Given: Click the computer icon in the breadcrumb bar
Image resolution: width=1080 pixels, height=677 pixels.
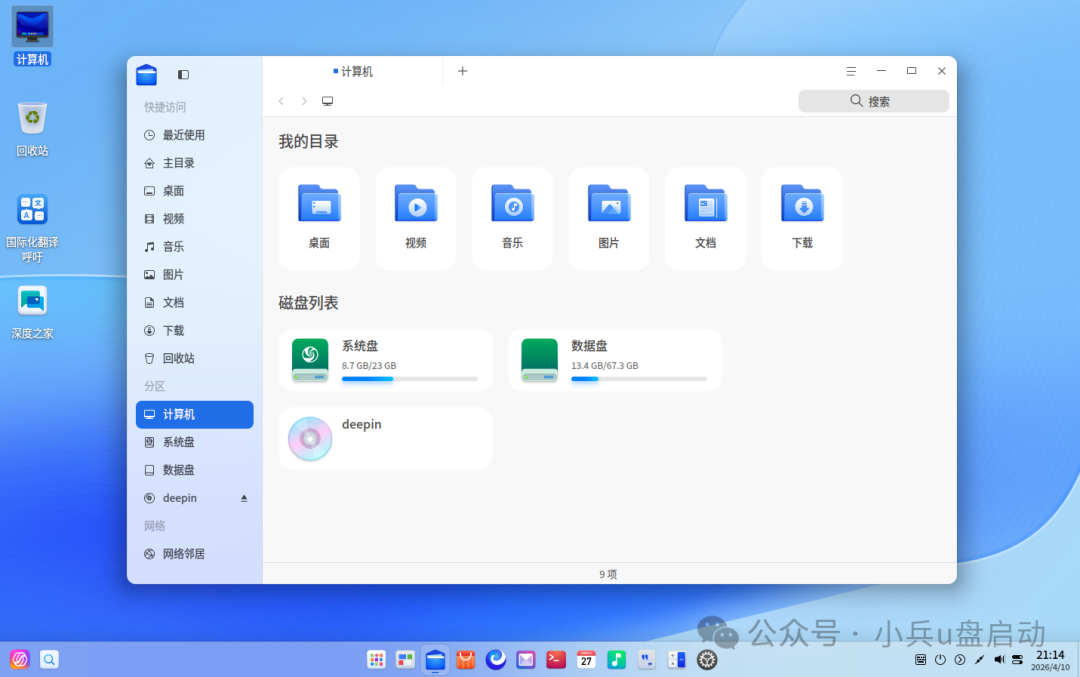Looking at the screenshot, I should (x=327, y=101).
